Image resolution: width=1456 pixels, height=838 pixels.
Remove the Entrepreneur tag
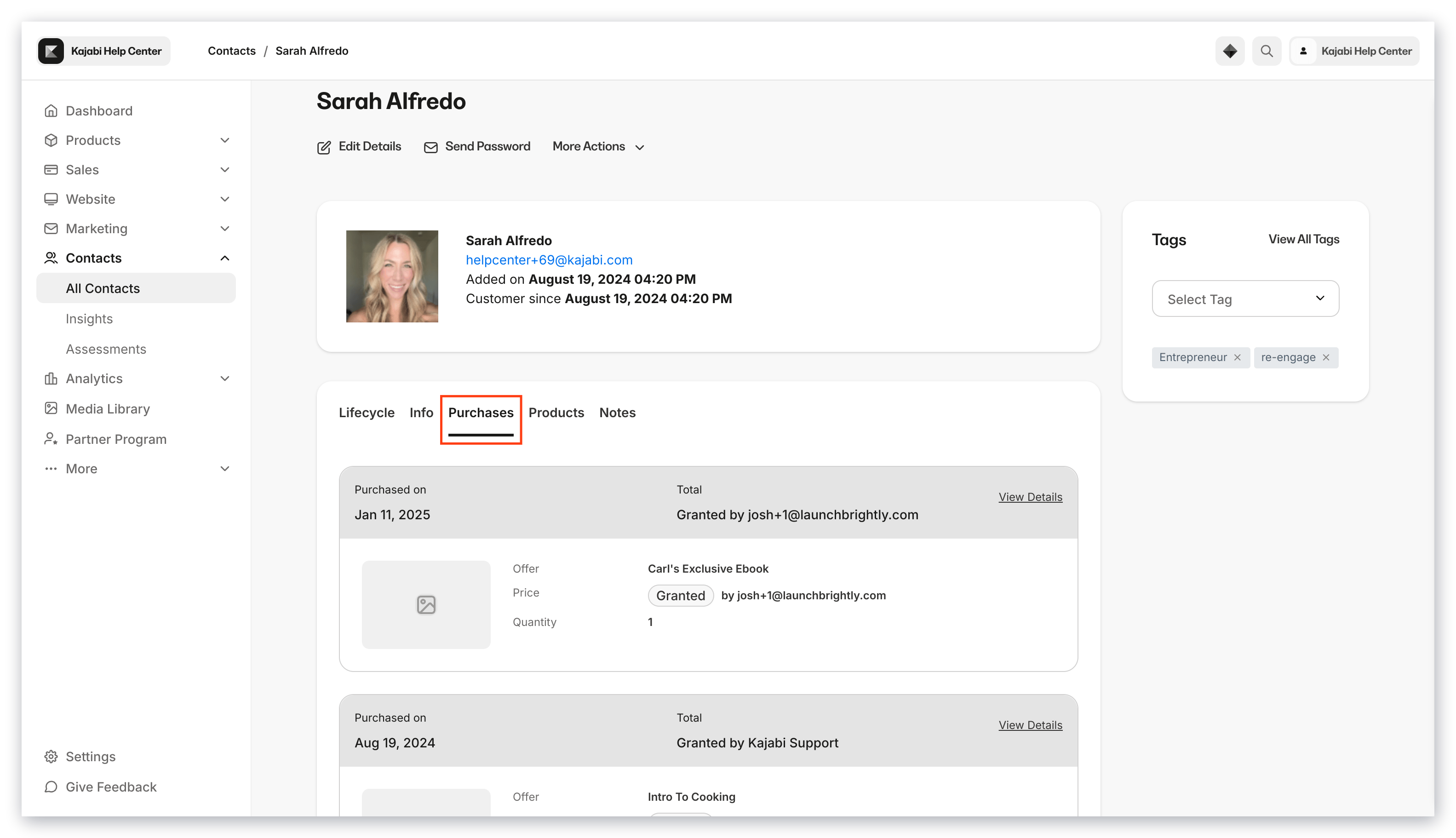click(1237, 357)
